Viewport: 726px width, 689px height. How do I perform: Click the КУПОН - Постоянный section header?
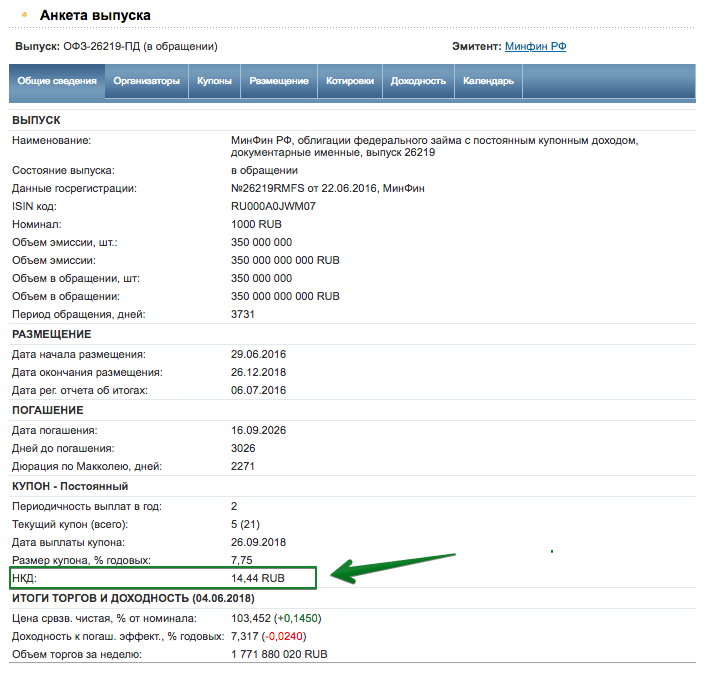[70, 486]
